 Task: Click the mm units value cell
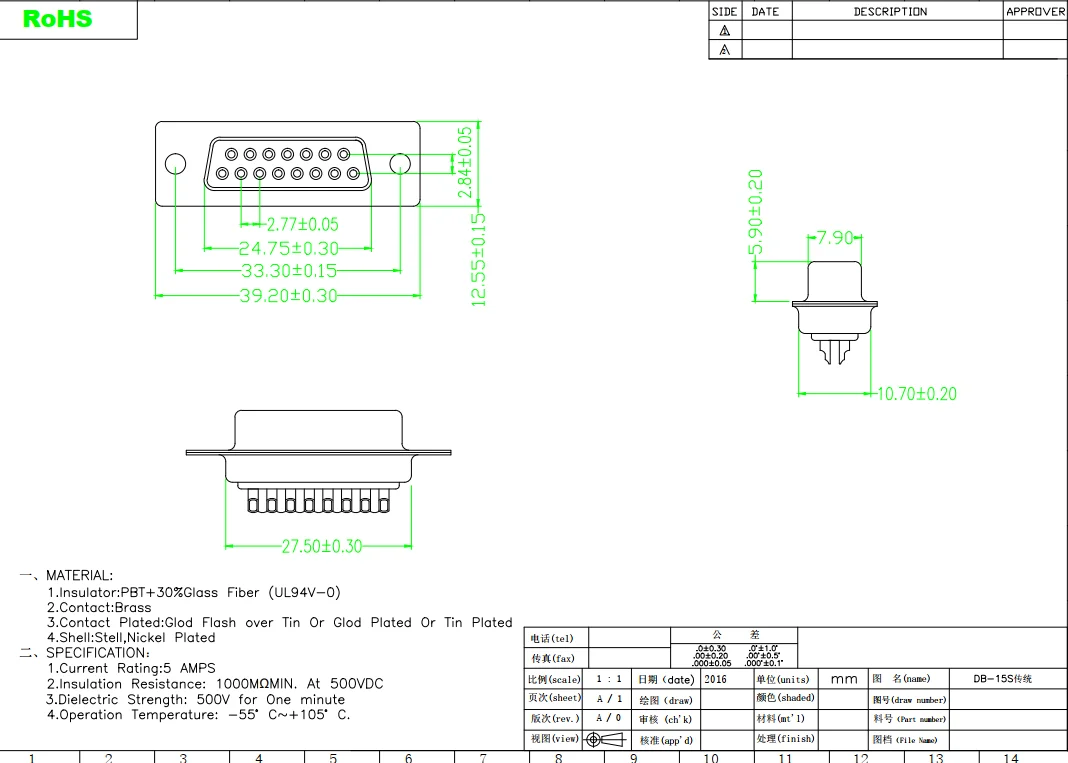(844, 679)
